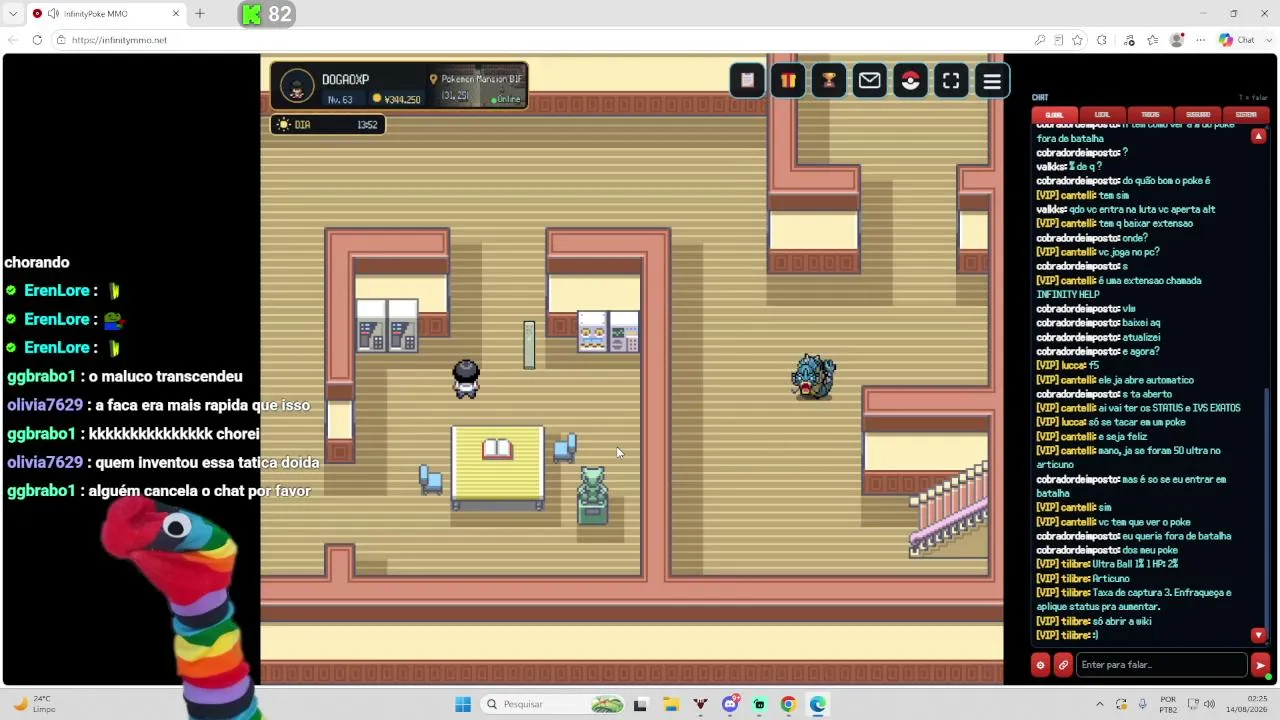Open the taskbar volume control
This screenshot has height=720, width=1280.
click(x=1209, y=704)
